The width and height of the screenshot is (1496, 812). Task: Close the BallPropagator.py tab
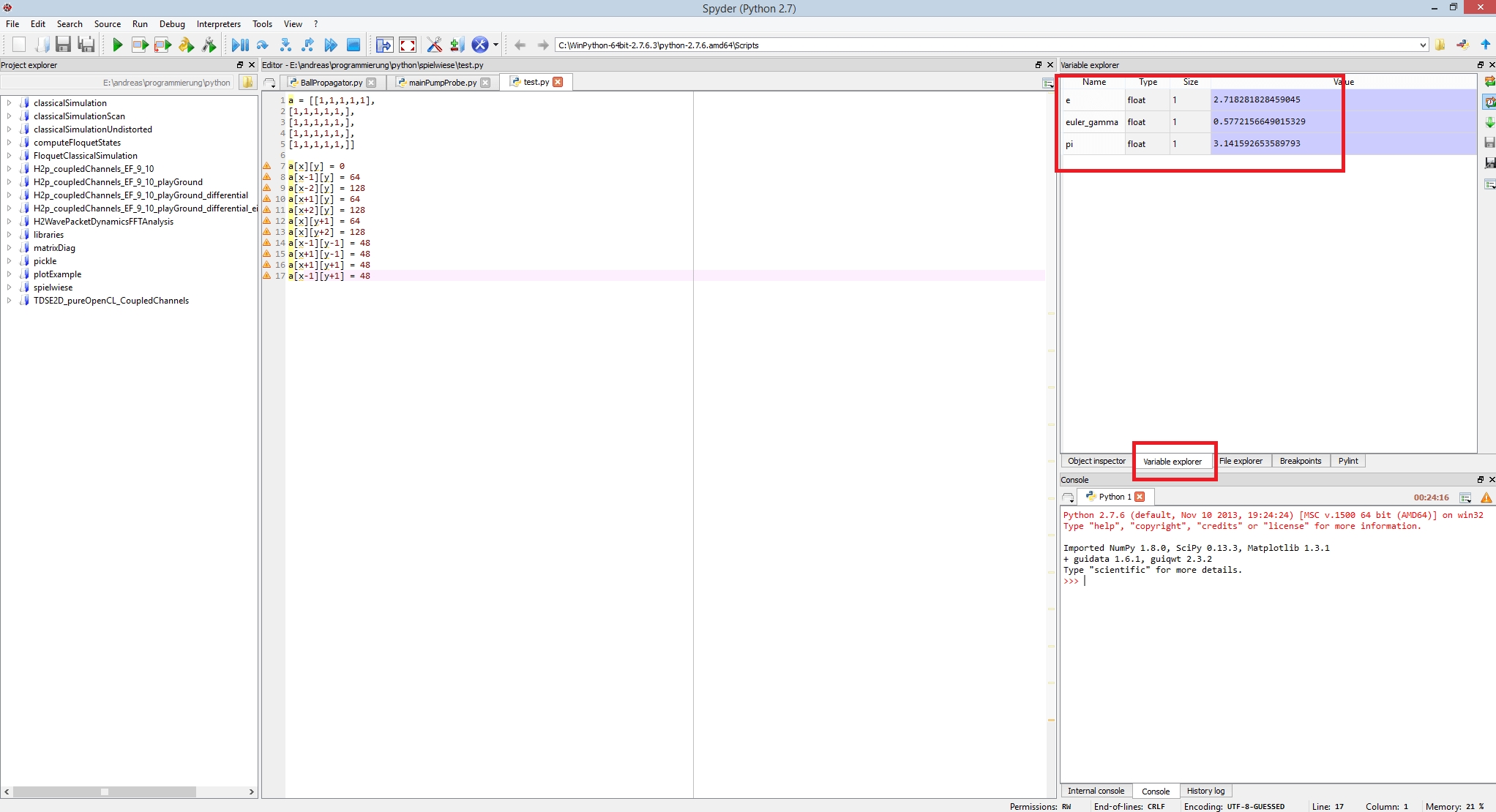[x=372, y=83]
